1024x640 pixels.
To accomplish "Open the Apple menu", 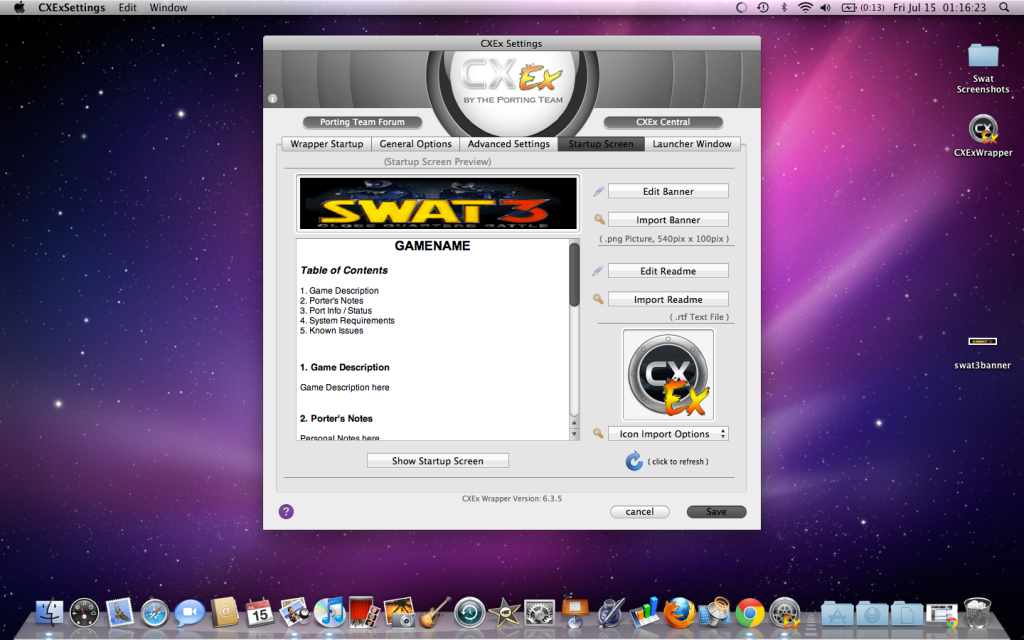I will [19, 7].
